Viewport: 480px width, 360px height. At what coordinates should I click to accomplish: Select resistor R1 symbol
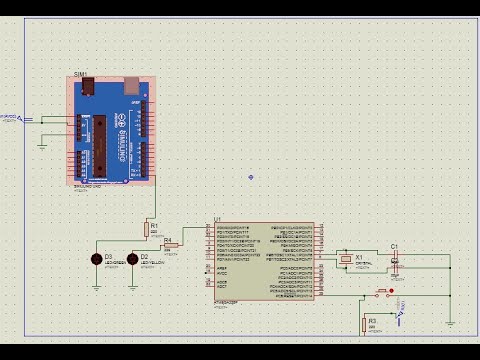(146, 229)
